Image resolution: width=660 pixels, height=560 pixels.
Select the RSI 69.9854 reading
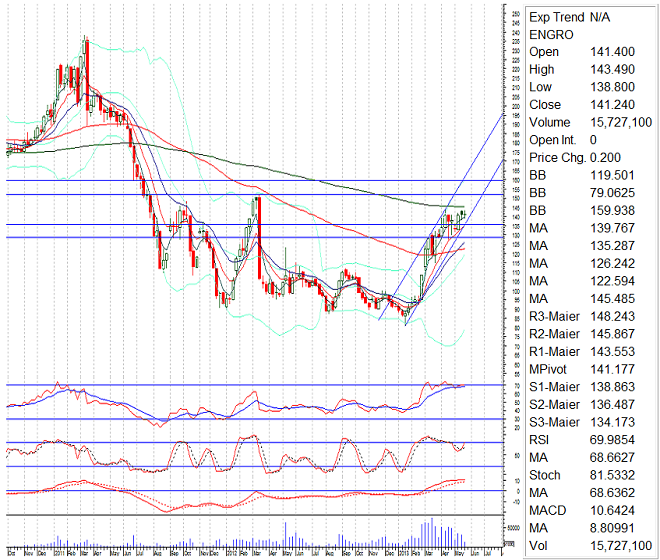click(580, 440)
